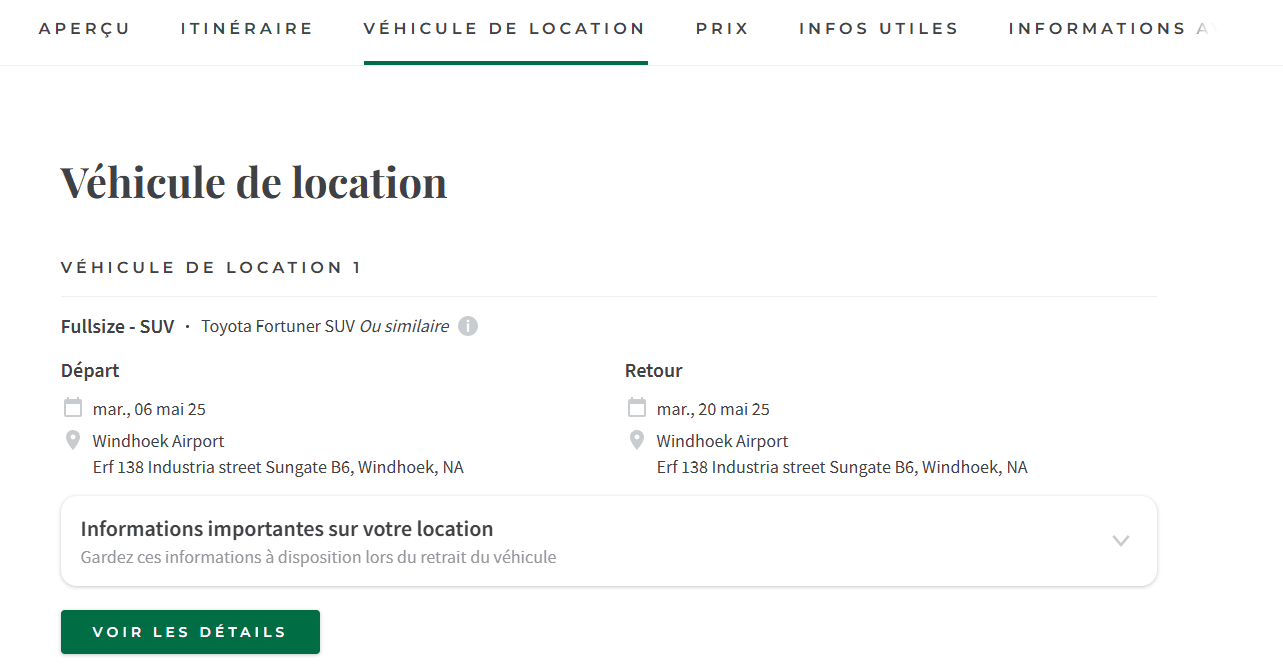Viewport: 1283px width, 671px height.
Task: Click the info icon beside "Ou similaire"
Action: 468,326
